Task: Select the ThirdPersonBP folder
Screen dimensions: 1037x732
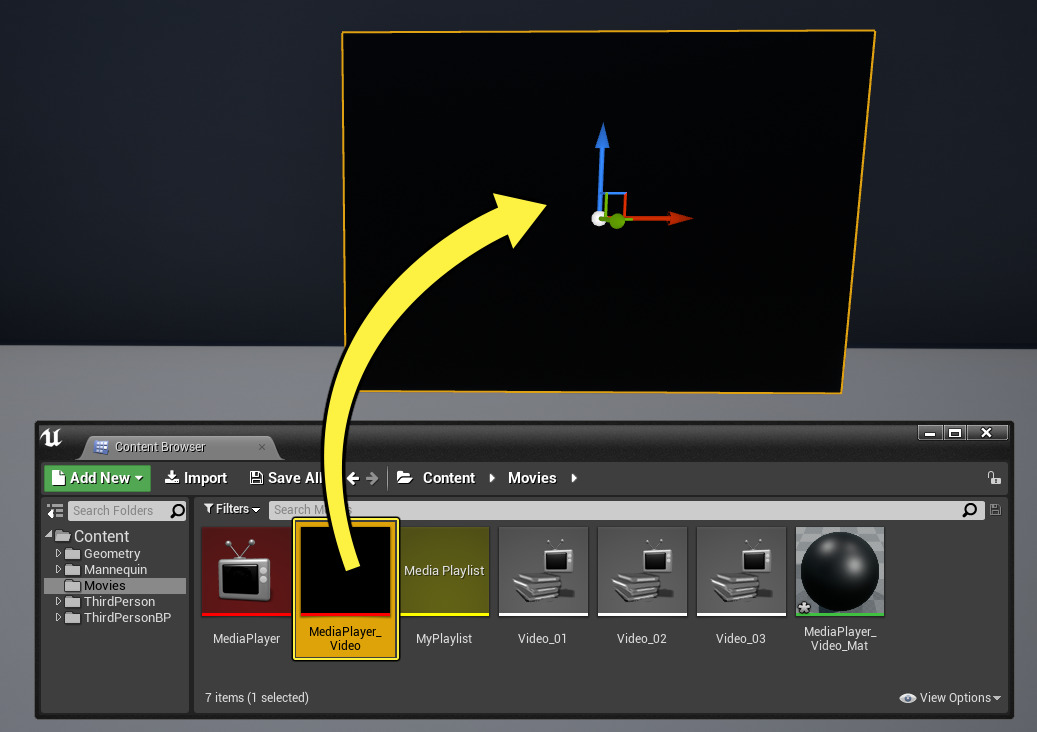Action: pyautogui.click(x=127, y=618)
